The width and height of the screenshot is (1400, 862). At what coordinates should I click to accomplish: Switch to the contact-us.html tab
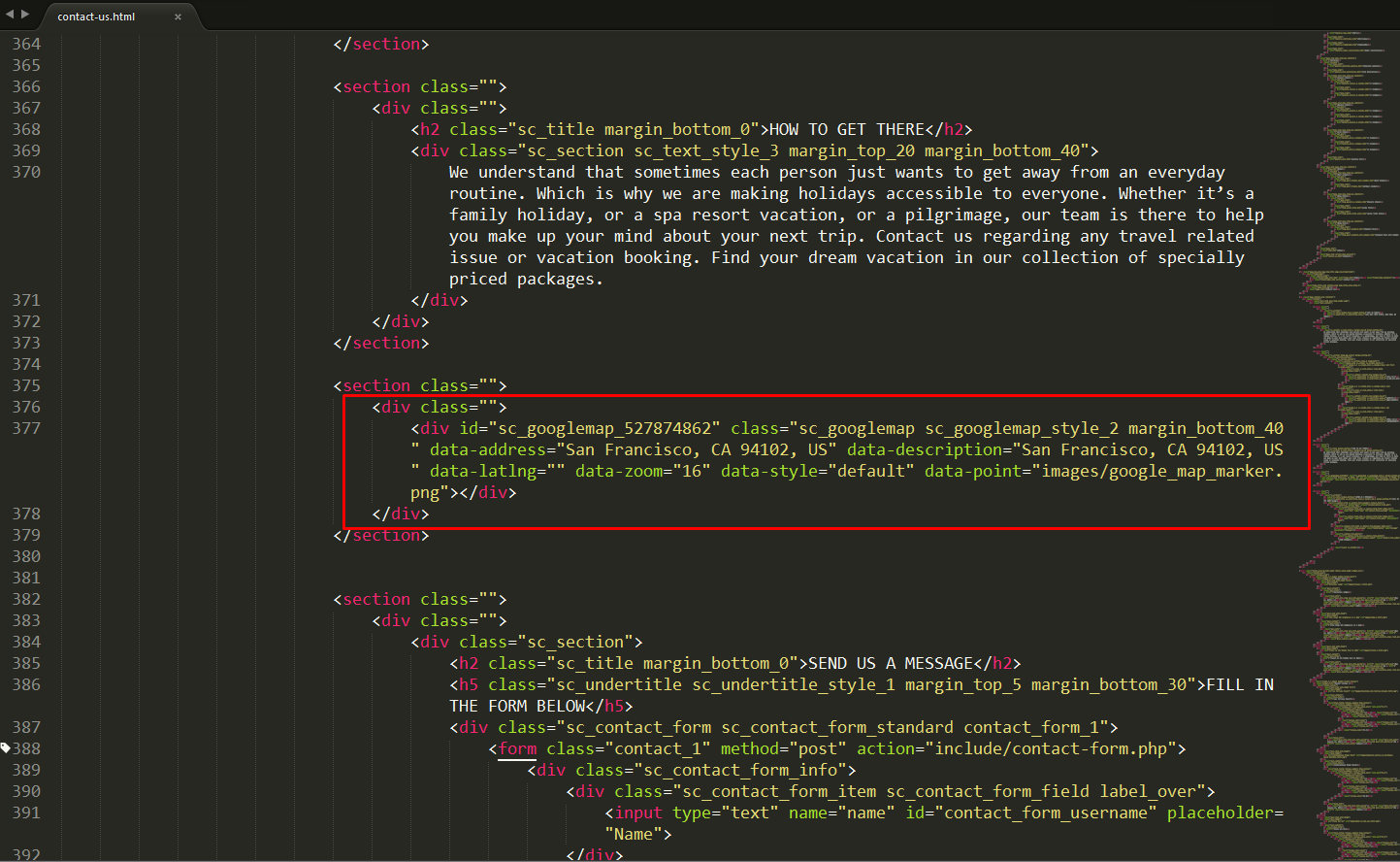(x=96, y=17)
